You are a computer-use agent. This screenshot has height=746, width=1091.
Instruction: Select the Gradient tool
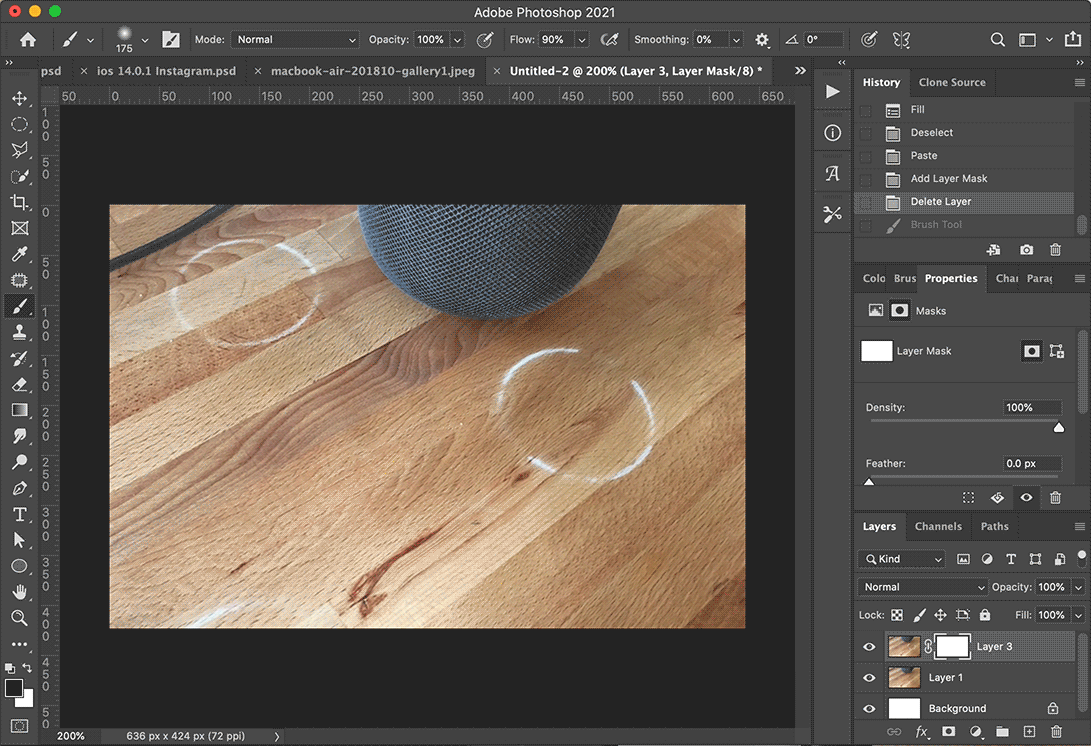(19, 410)
